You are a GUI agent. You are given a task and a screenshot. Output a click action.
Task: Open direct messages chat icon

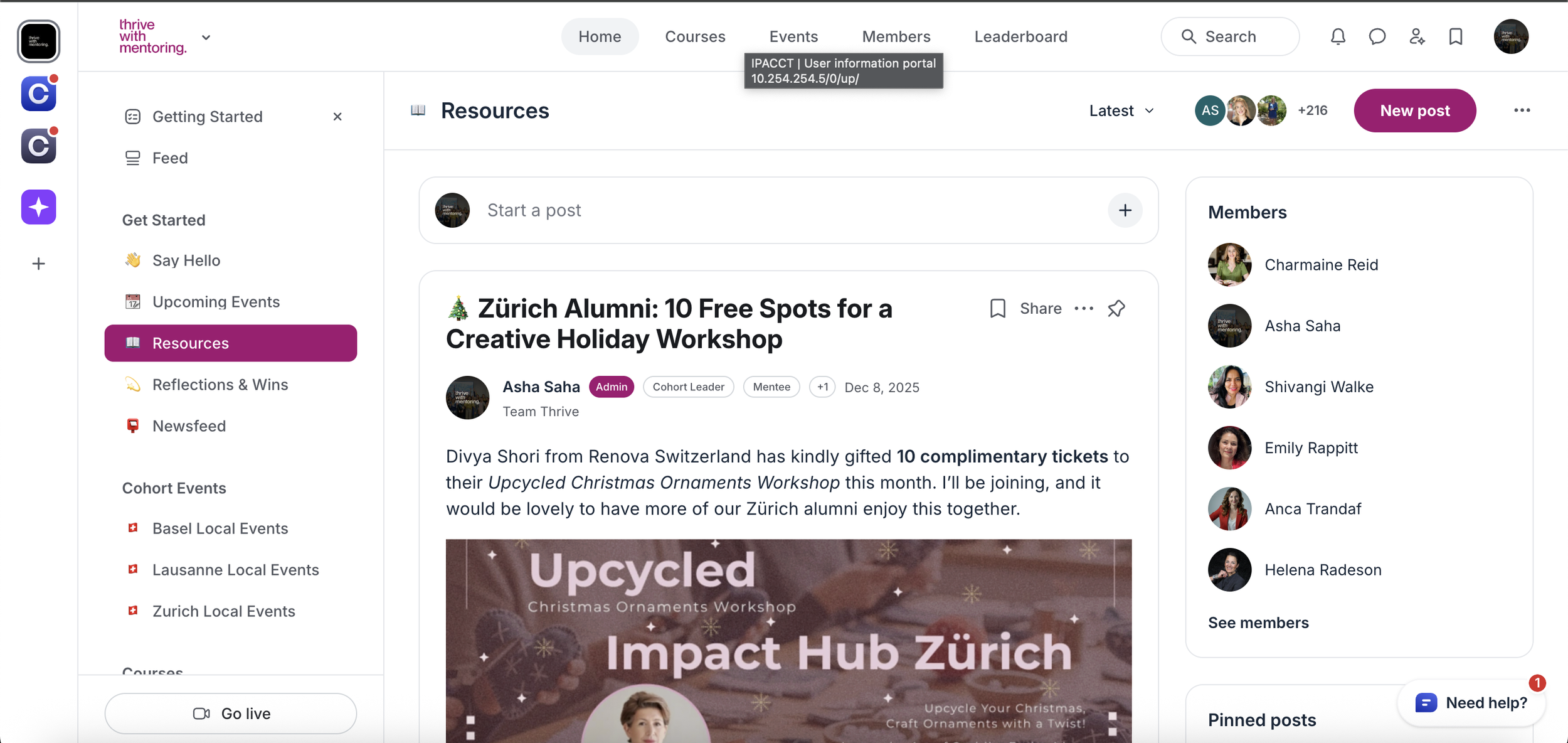tap(1377, 37)
